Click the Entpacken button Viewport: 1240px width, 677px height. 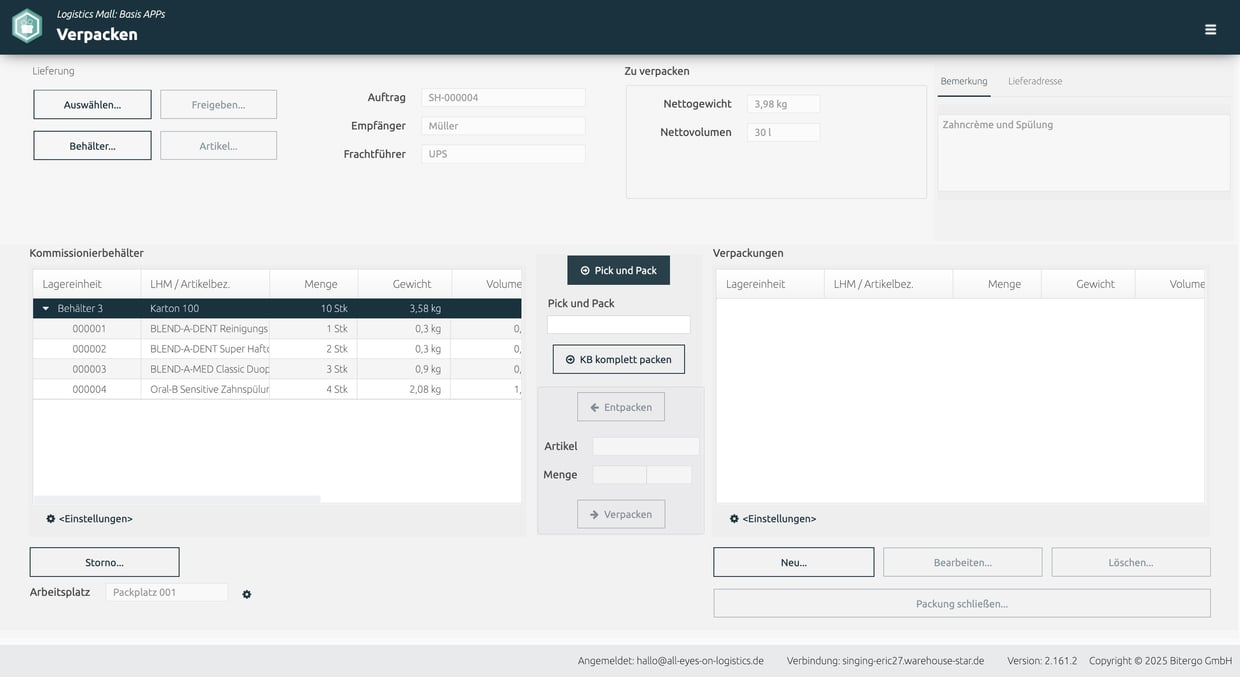[620, 407]
